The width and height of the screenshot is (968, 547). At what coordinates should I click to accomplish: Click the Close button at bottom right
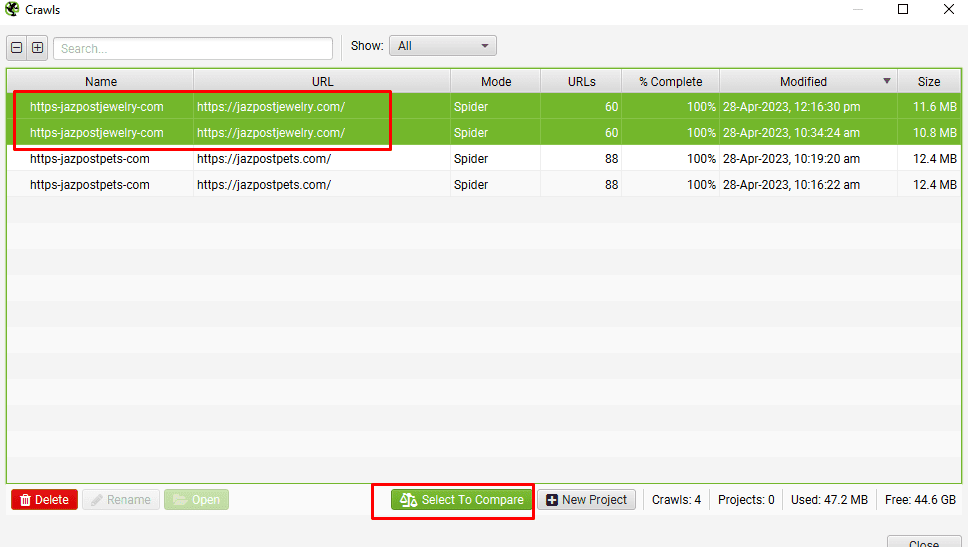tap(924, 541)
